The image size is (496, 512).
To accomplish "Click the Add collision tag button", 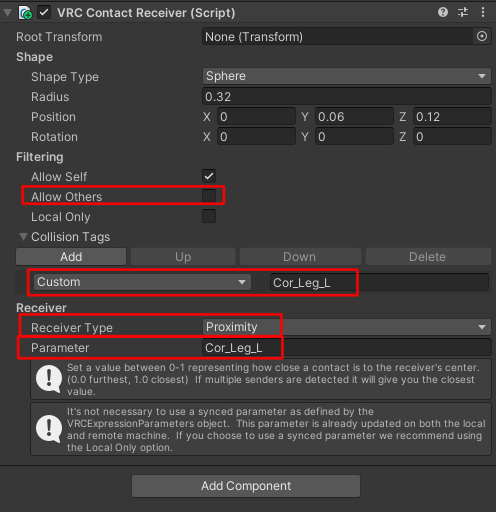I will click(71, 257).
